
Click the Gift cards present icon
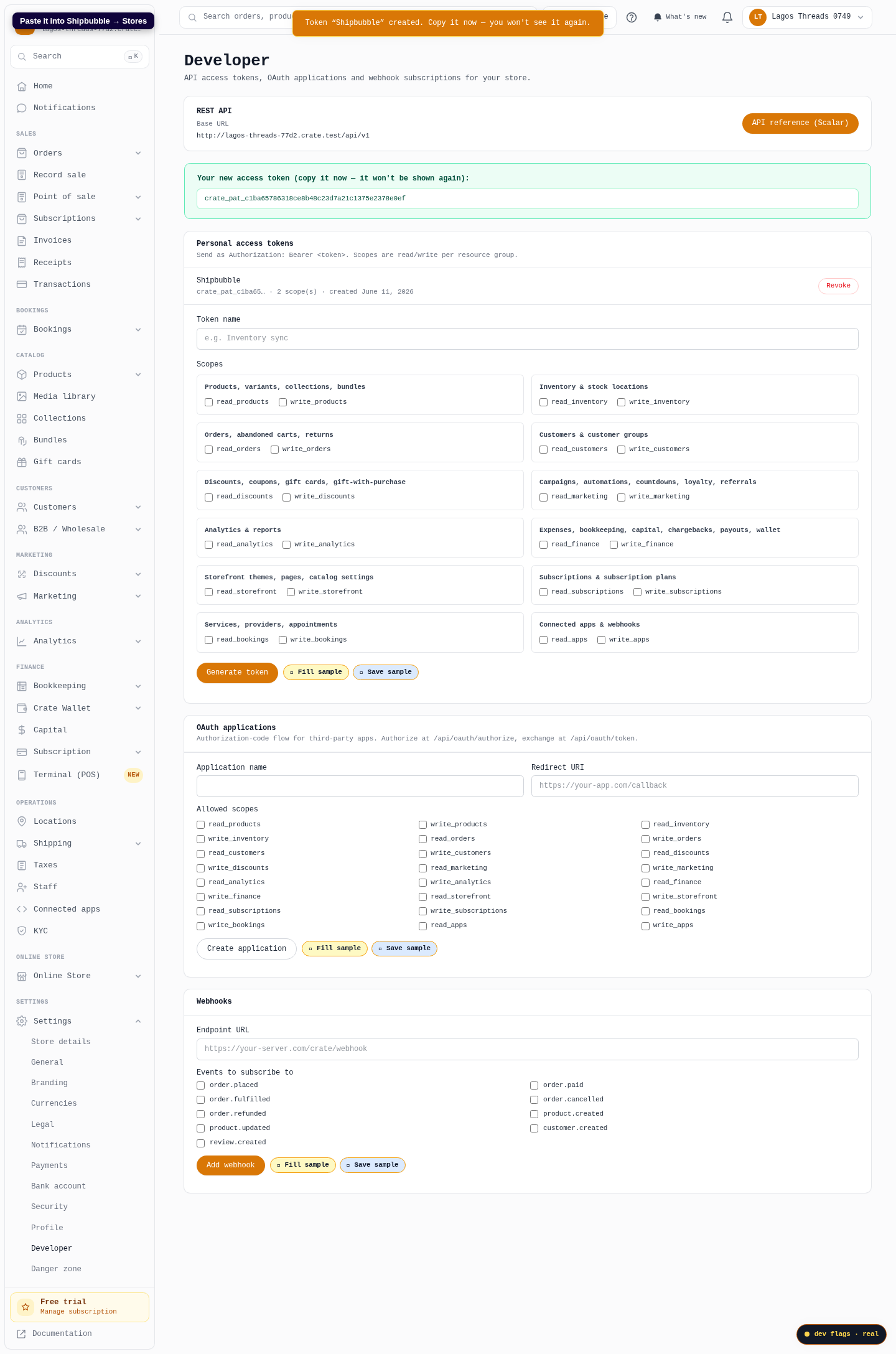[x=22, y=462]
